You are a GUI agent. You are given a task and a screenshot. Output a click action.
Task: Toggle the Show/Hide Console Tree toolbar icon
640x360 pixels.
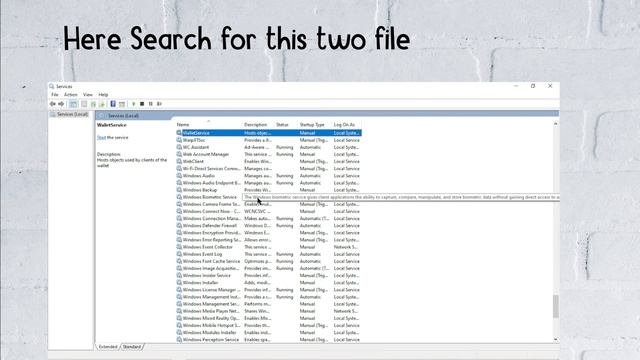(73, 104)
